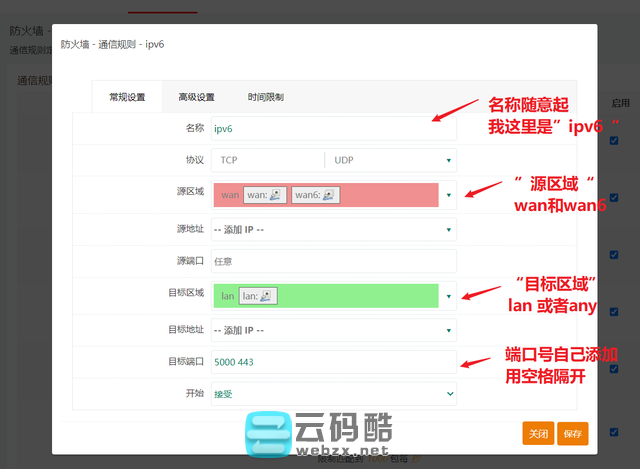Click the wan interface icon in source zone

pos(277,195)
